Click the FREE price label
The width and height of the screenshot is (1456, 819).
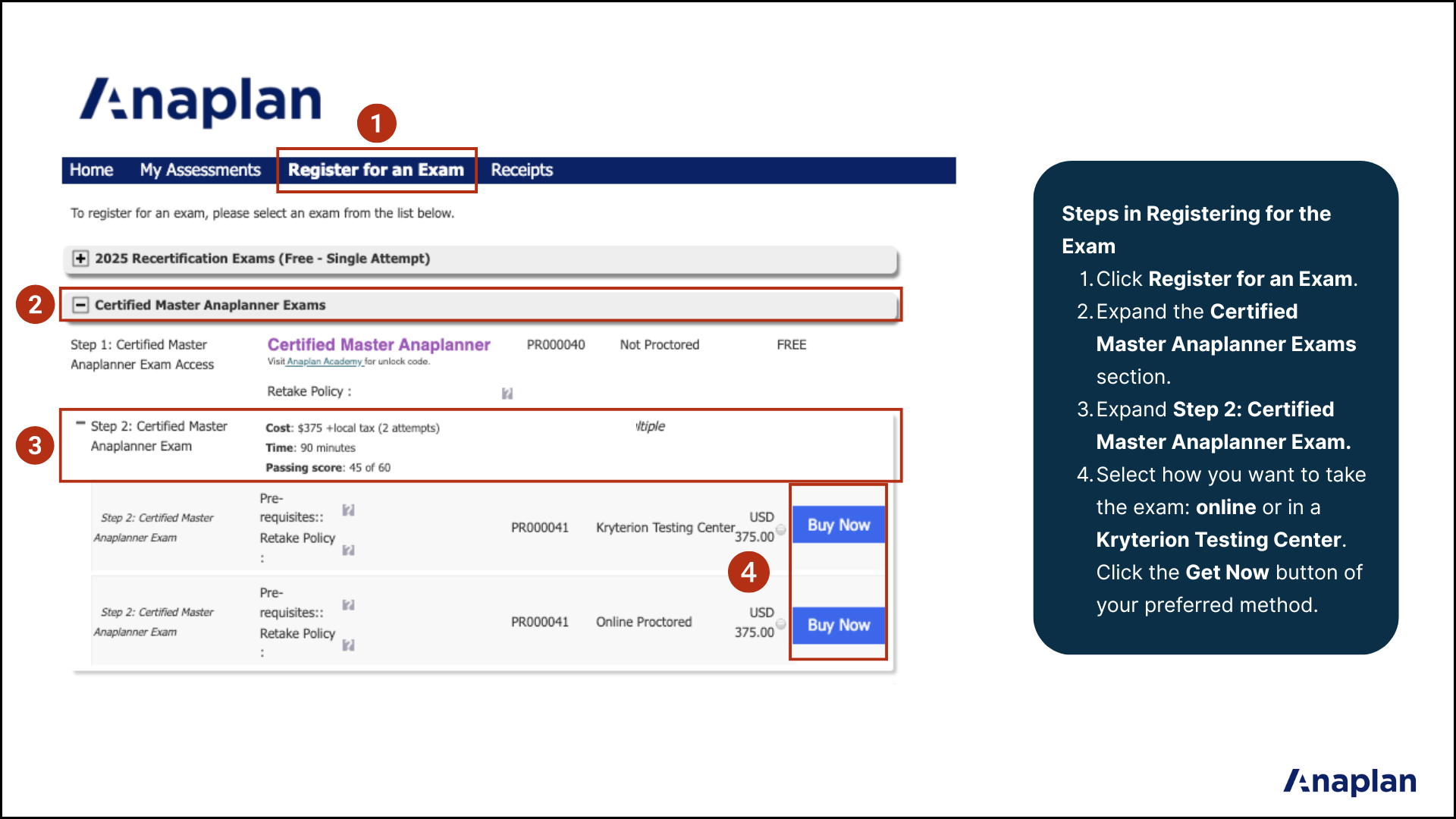(x=792, y=344)
